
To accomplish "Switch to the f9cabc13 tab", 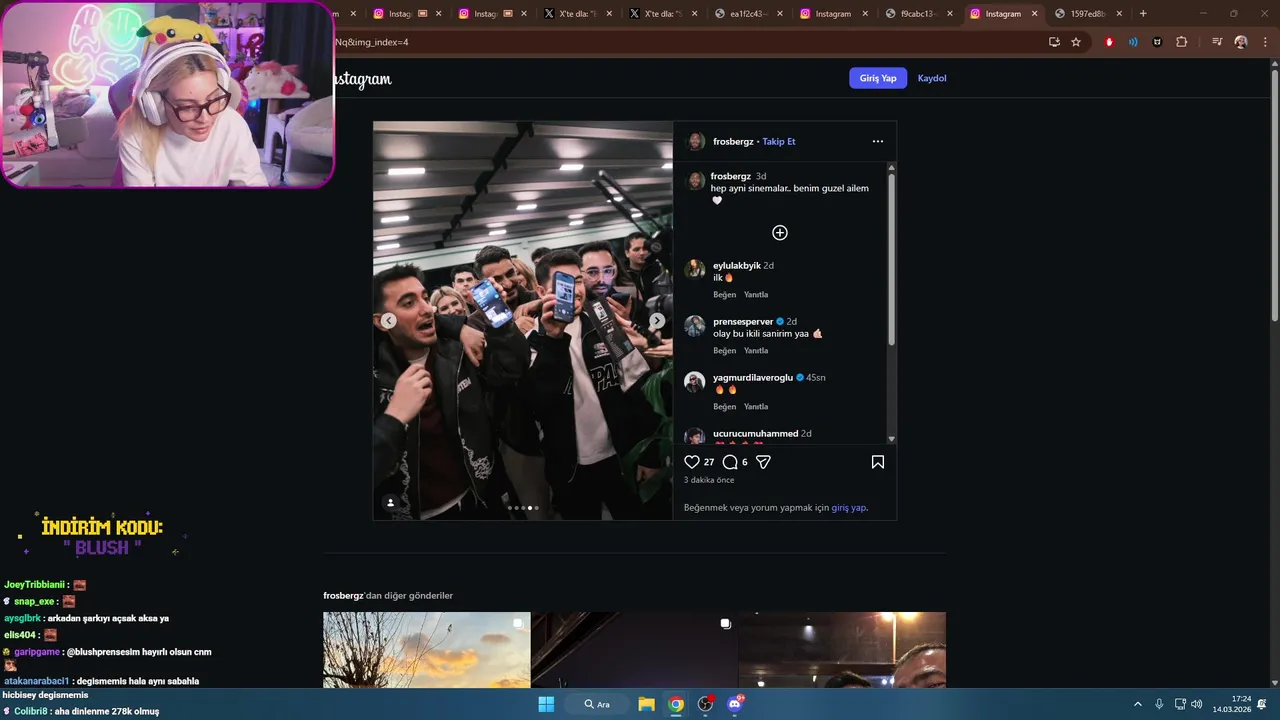I will 917,14.
